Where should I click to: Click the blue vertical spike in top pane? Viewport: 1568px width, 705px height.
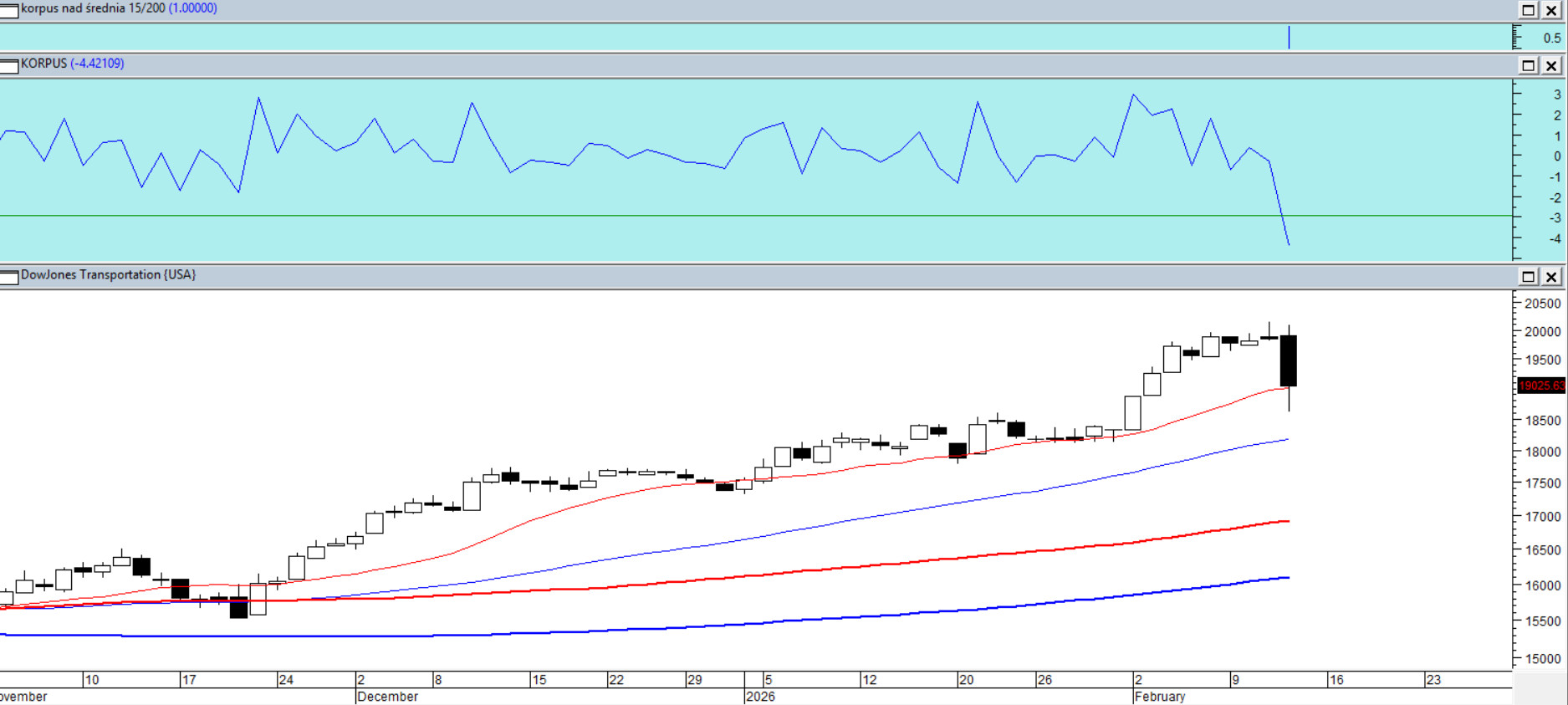(1289, 38)
